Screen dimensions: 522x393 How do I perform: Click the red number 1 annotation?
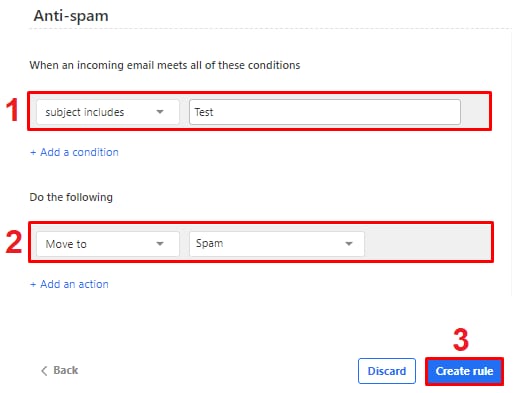pyautogui.click(x=12, y=110)
